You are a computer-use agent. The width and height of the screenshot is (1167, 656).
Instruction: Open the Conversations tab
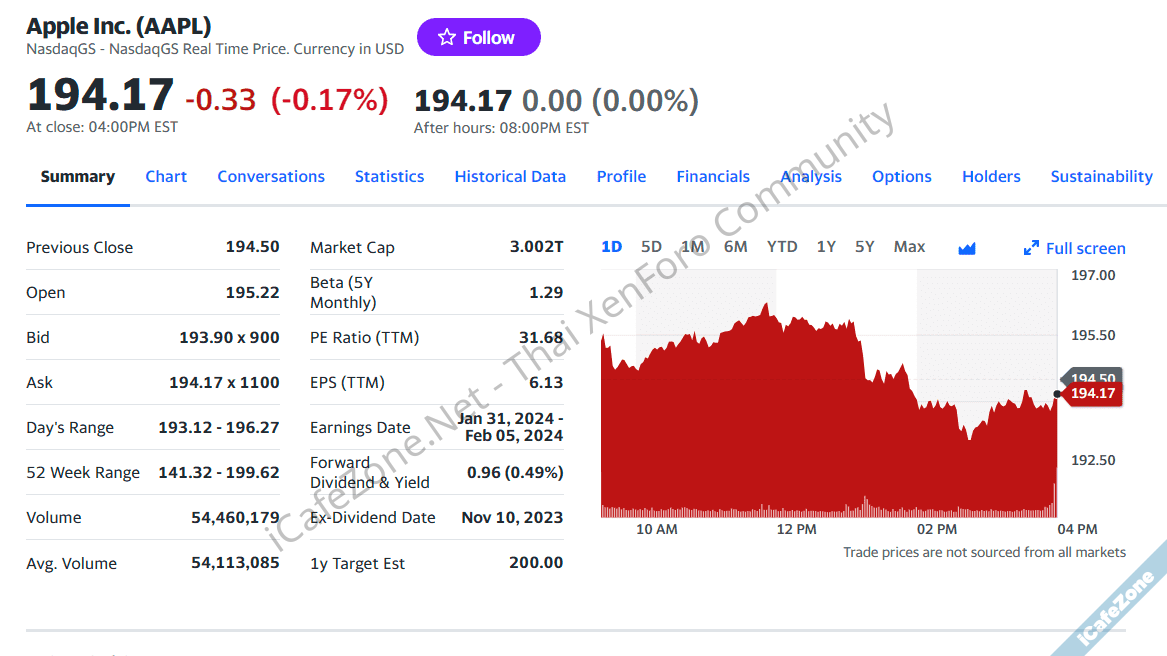tap(271, 176)
